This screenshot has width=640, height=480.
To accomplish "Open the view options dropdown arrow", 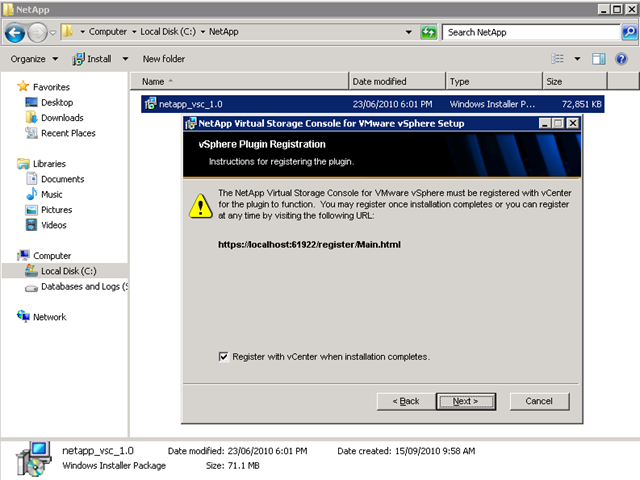I will click(x=577, y=59).
